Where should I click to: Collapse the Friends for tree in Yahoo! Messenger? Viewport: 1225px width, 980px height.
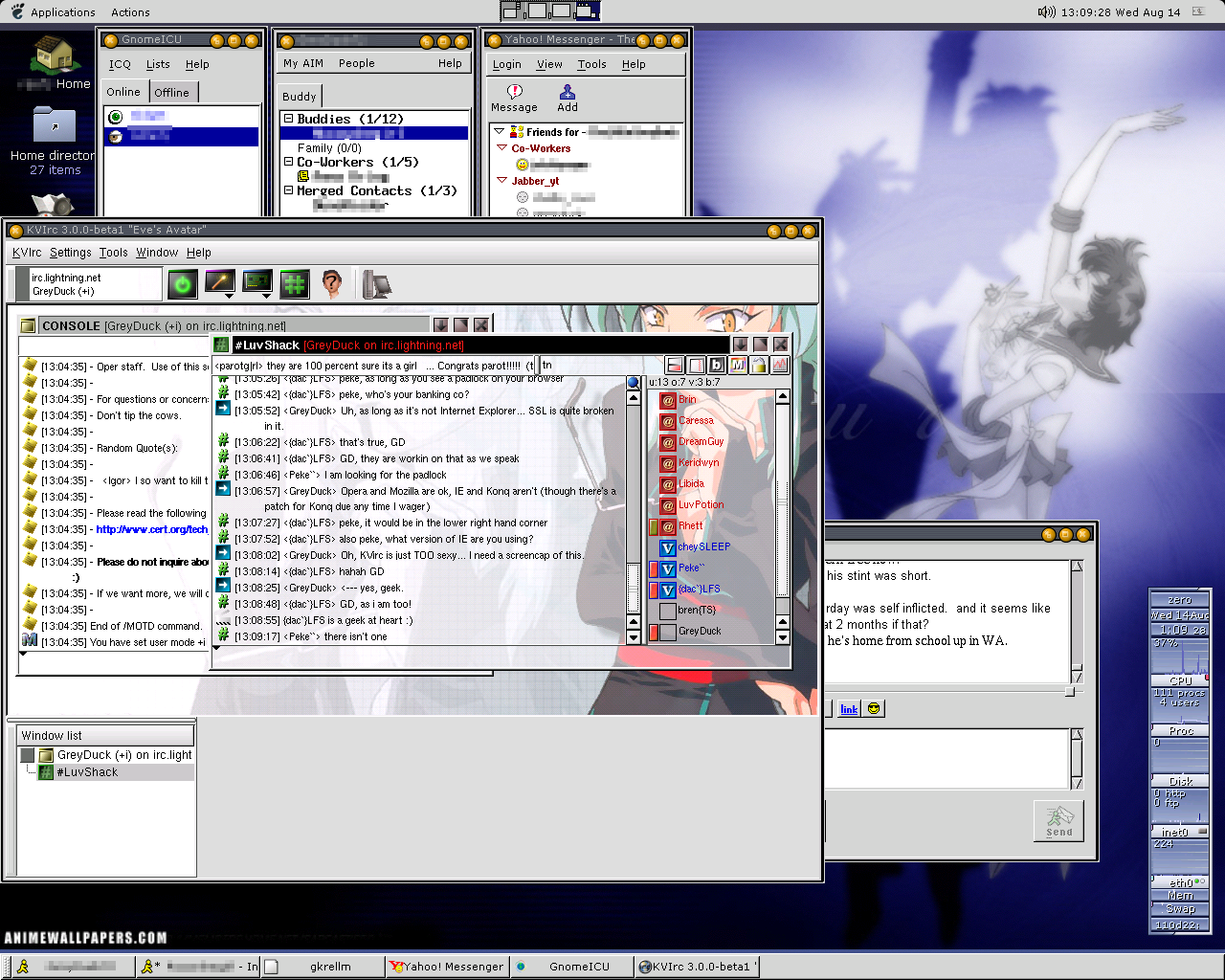[x=501, y=131]
